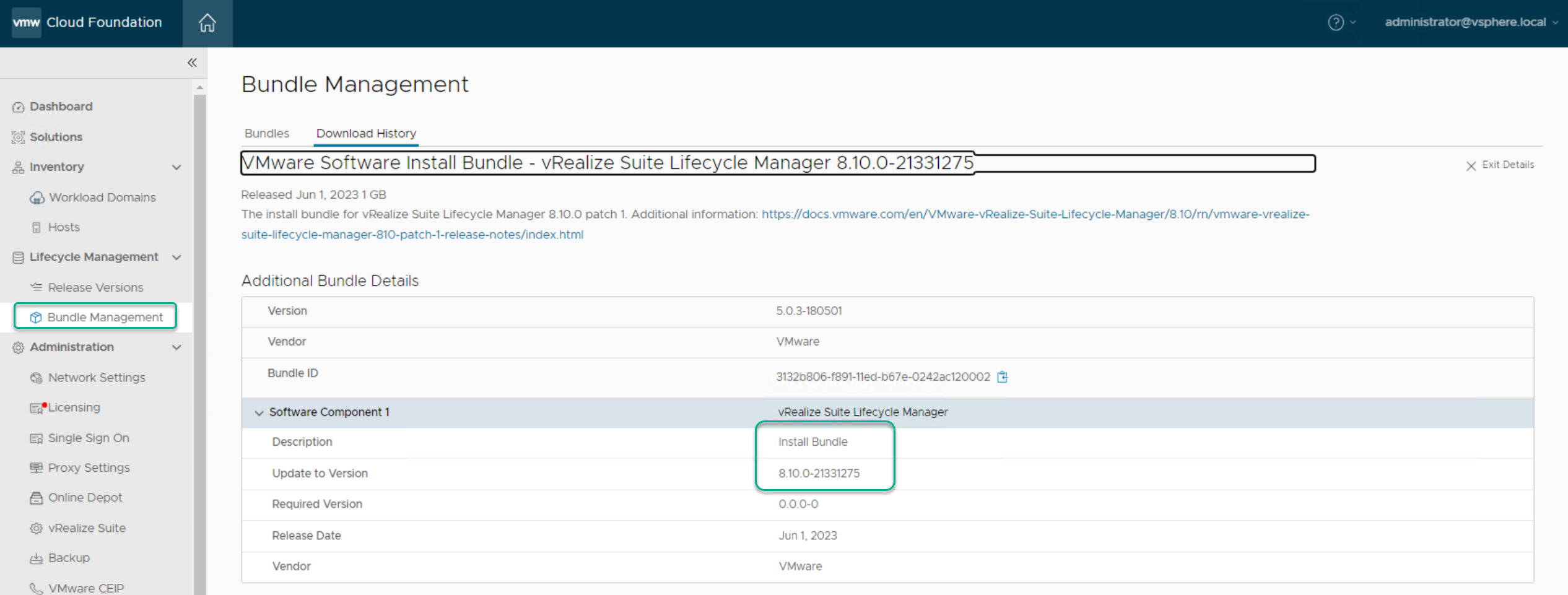Click the Exit Details X icon
Screen dimensions: 1568x595
(1471, 166)
